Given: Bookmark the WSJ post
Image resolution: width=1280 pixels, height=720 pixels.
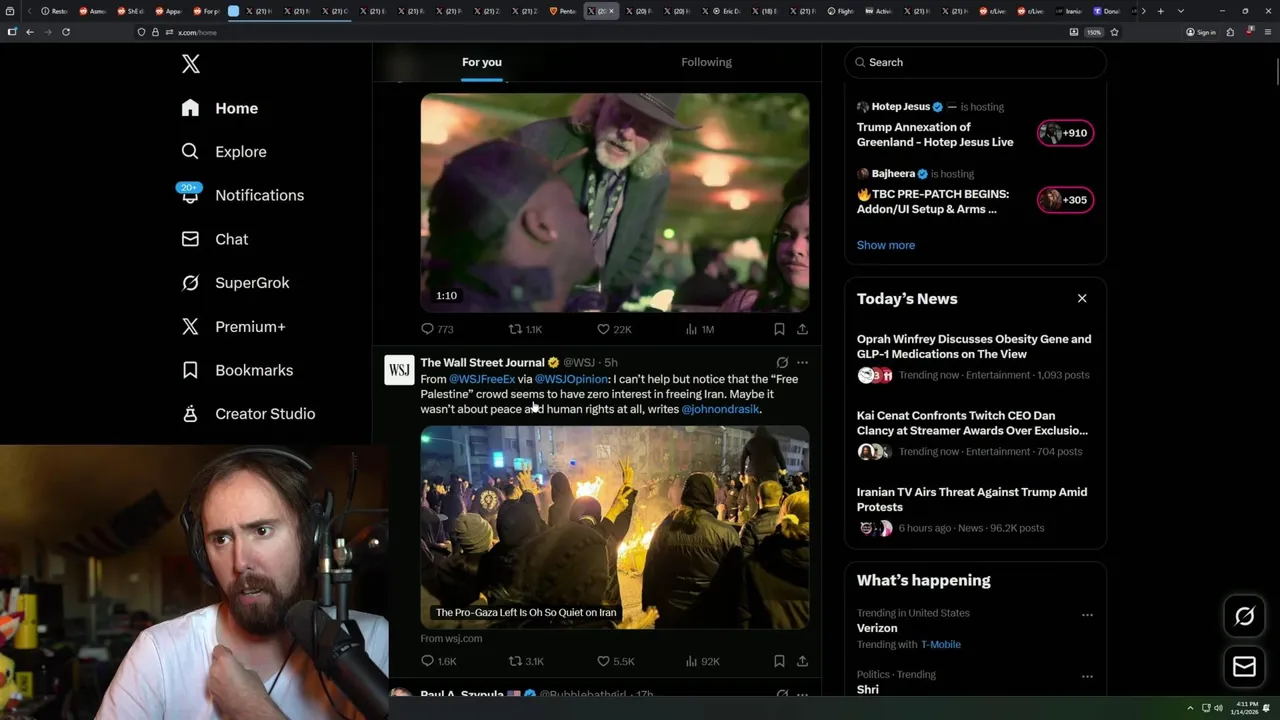Looking at the screenshot, I should point(779,661).
